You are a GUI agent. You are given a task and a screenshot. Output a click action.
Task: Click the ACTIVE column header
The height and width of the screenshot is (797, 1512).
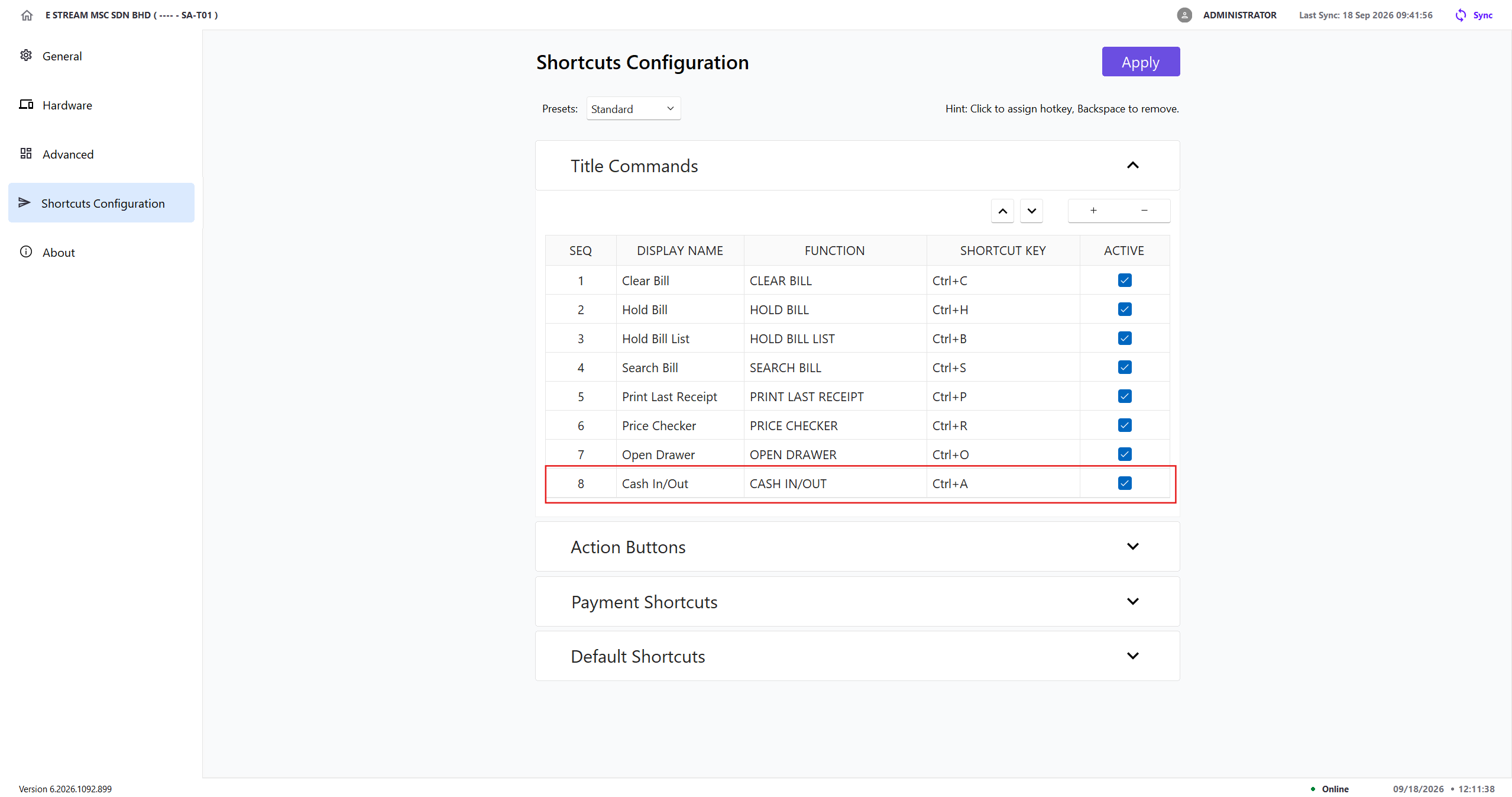tap(1124, 250)
